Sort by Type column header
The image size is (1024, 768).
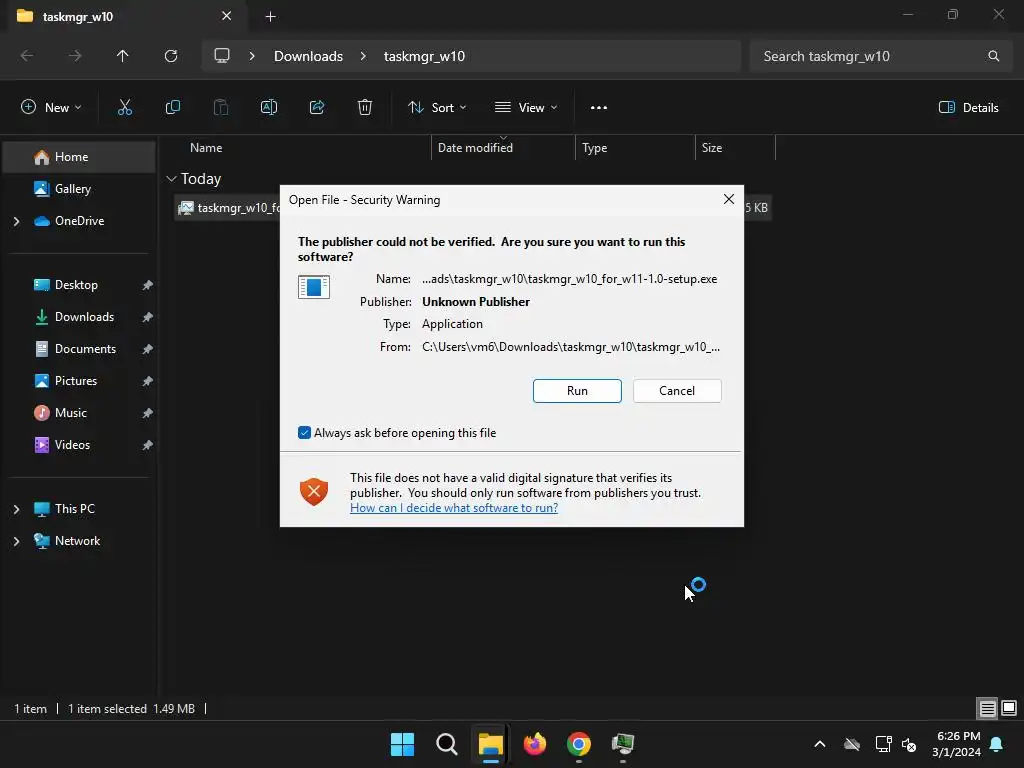pos(635,148)
